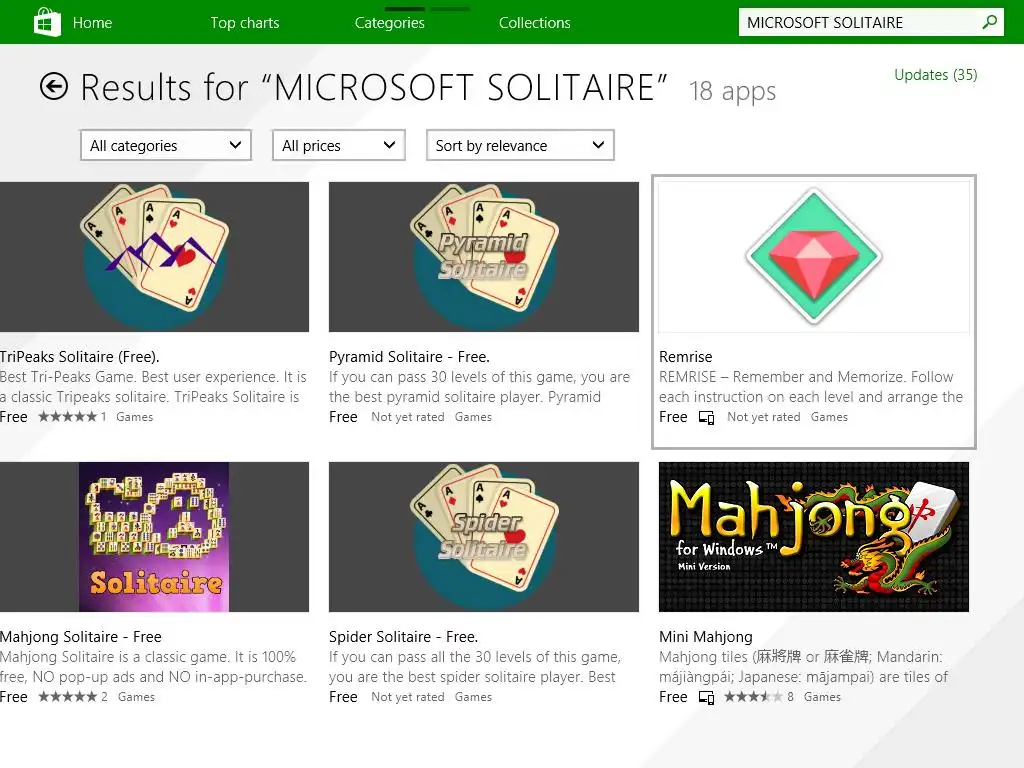Click the Windows Store bag icon
Viewport: 1024px width, 768px height.
(46, 22)
